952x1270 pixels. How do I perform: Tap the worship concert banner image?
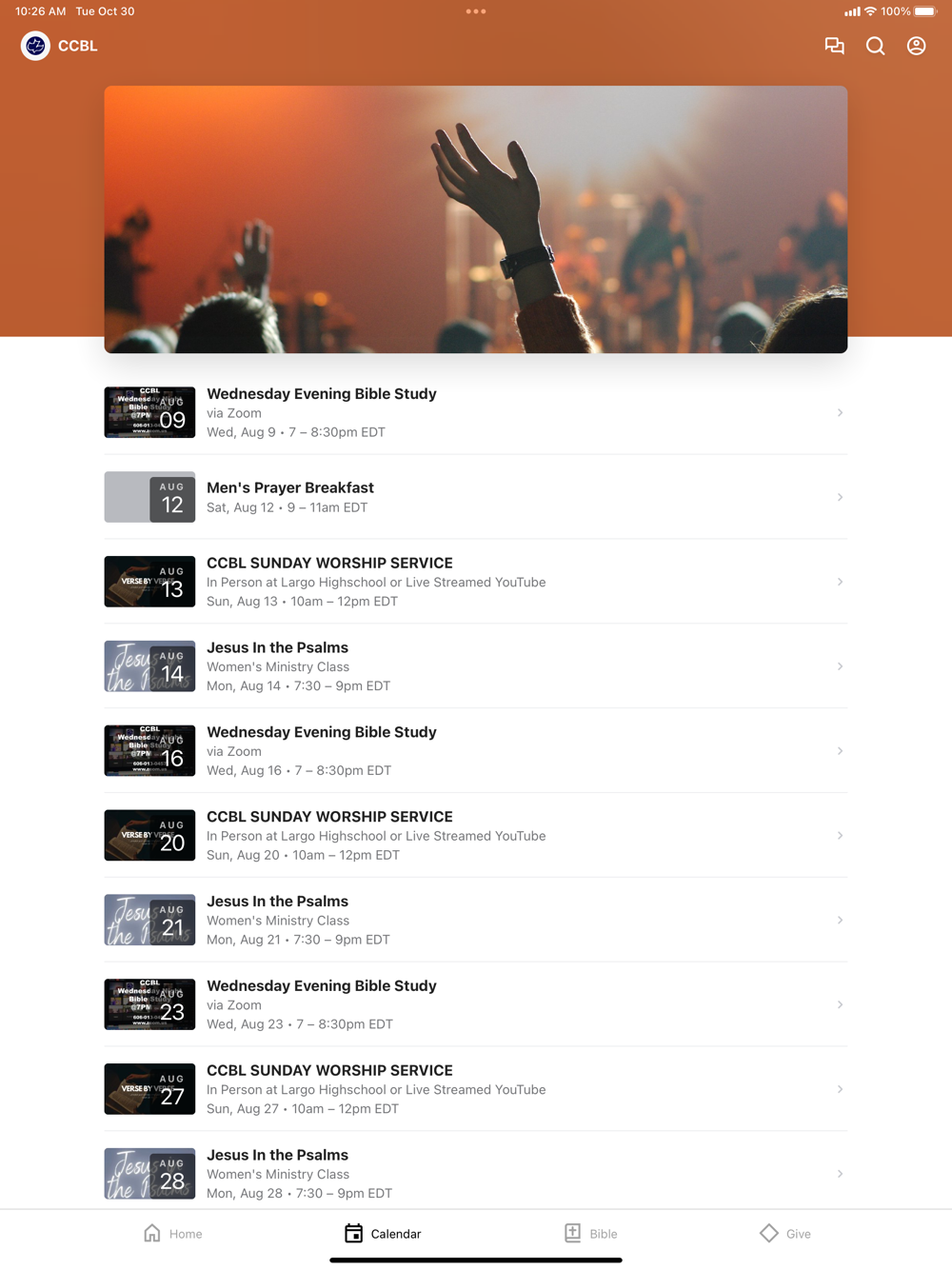(x=476, y=219)
